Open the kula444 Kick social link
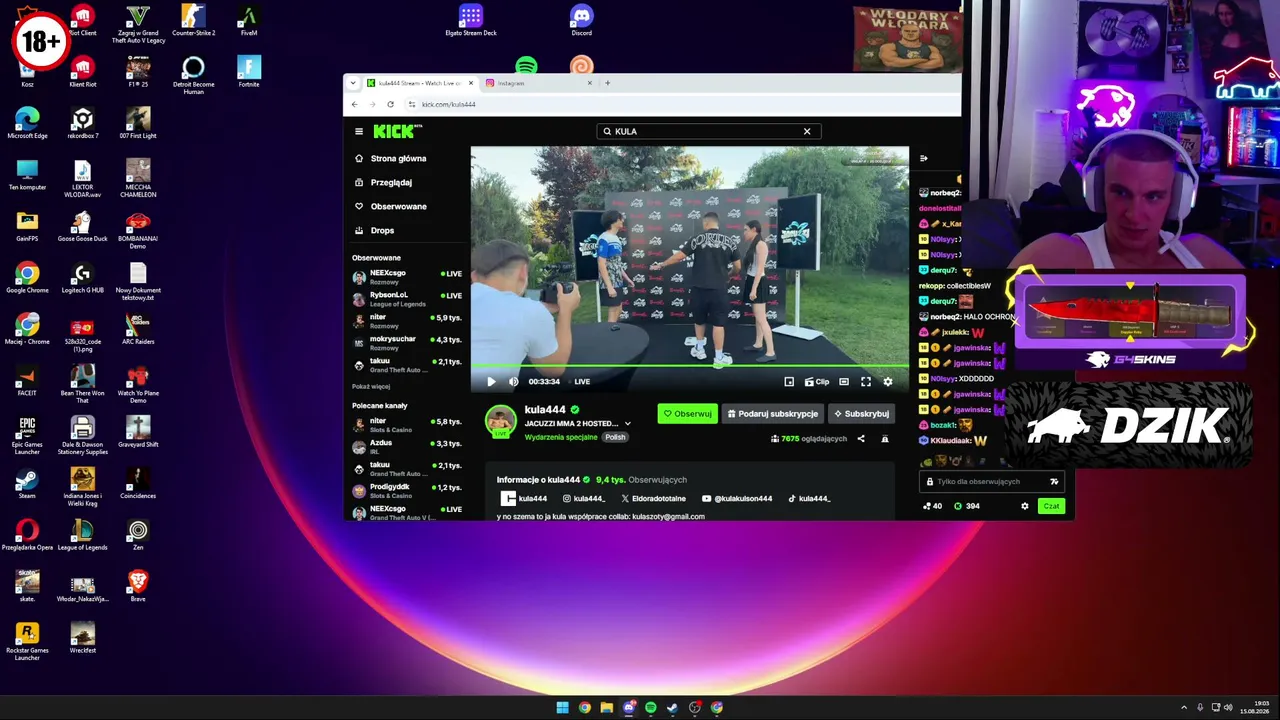The height and width of the screenshot is (720, 1280). [x=524, y=498]
